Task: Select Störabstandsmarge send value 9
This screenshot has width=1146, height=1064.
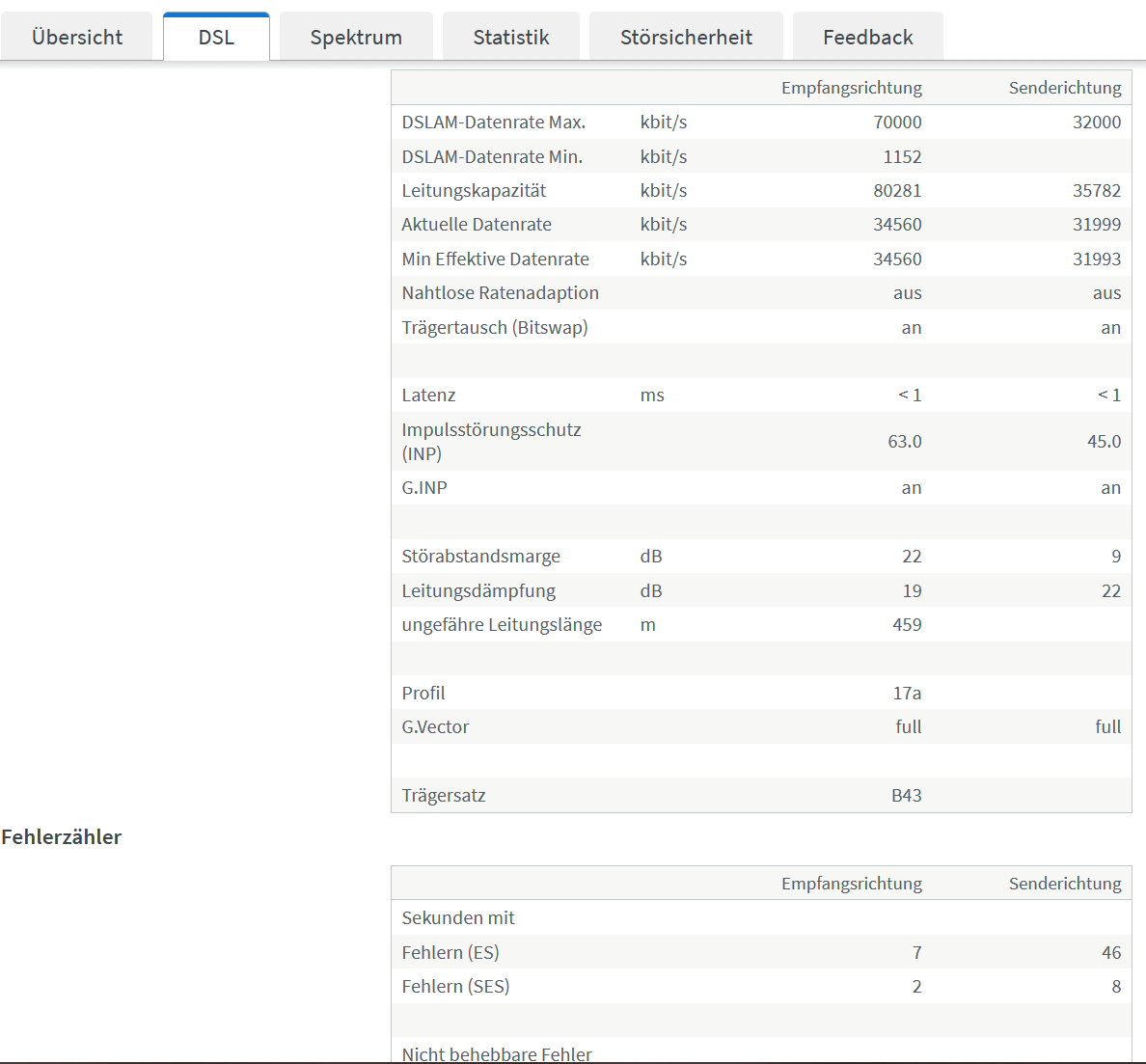Action: (x=1116, y=556)
